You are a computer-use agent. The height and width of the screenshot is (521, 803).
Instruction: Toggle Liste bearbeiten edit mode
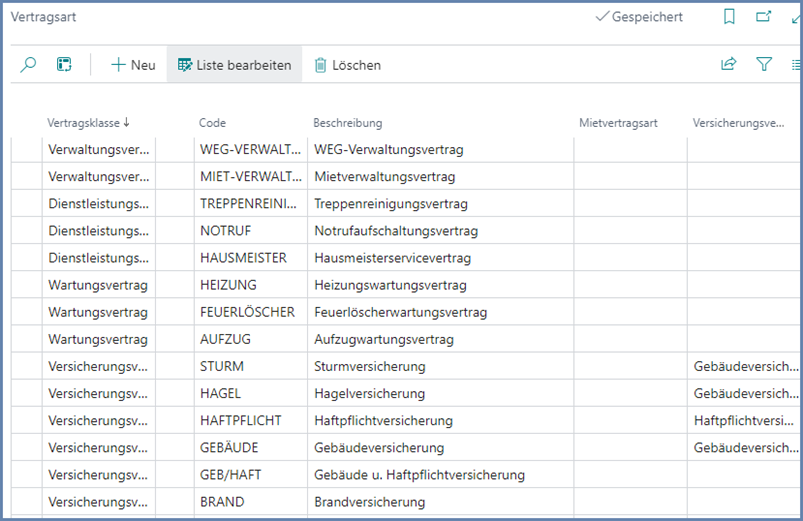pos(234,65)
